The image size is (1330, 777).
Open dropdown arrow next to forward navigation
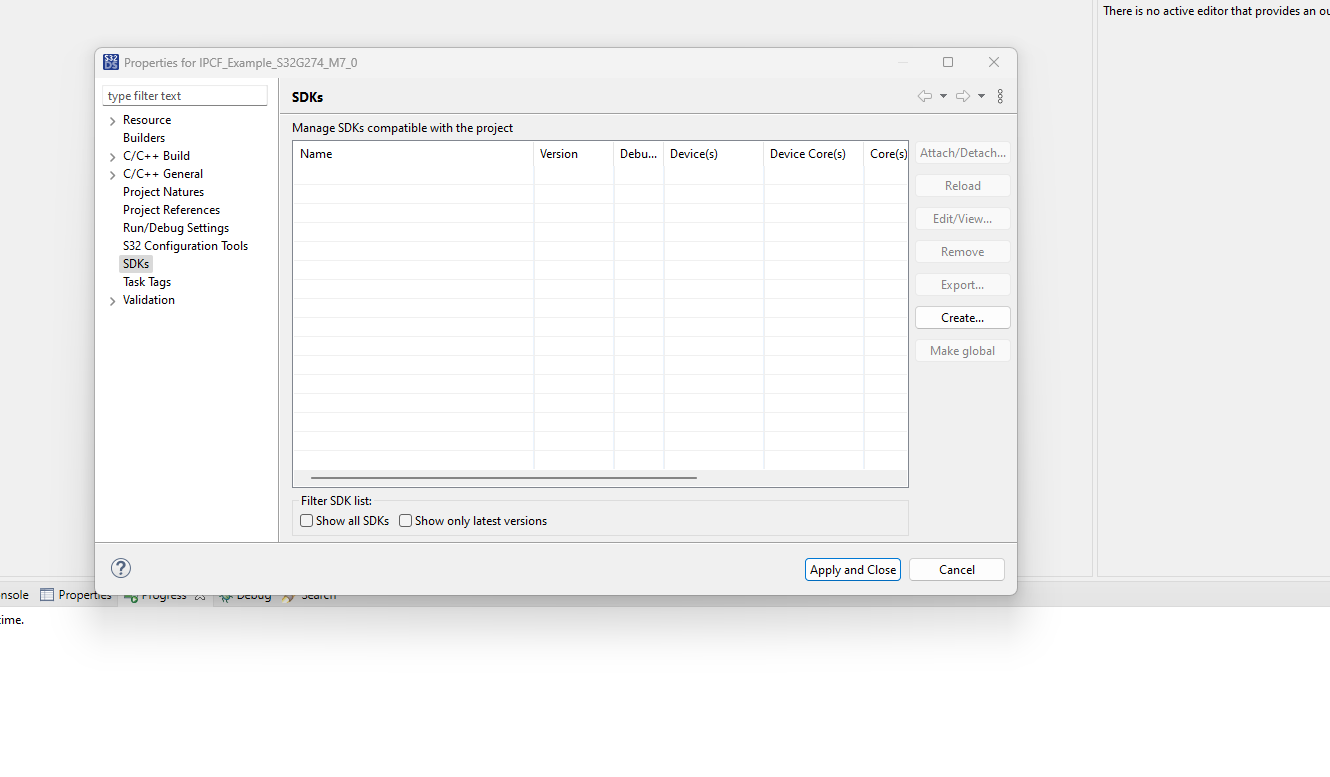pyautogui.click(x=981, y=96)
